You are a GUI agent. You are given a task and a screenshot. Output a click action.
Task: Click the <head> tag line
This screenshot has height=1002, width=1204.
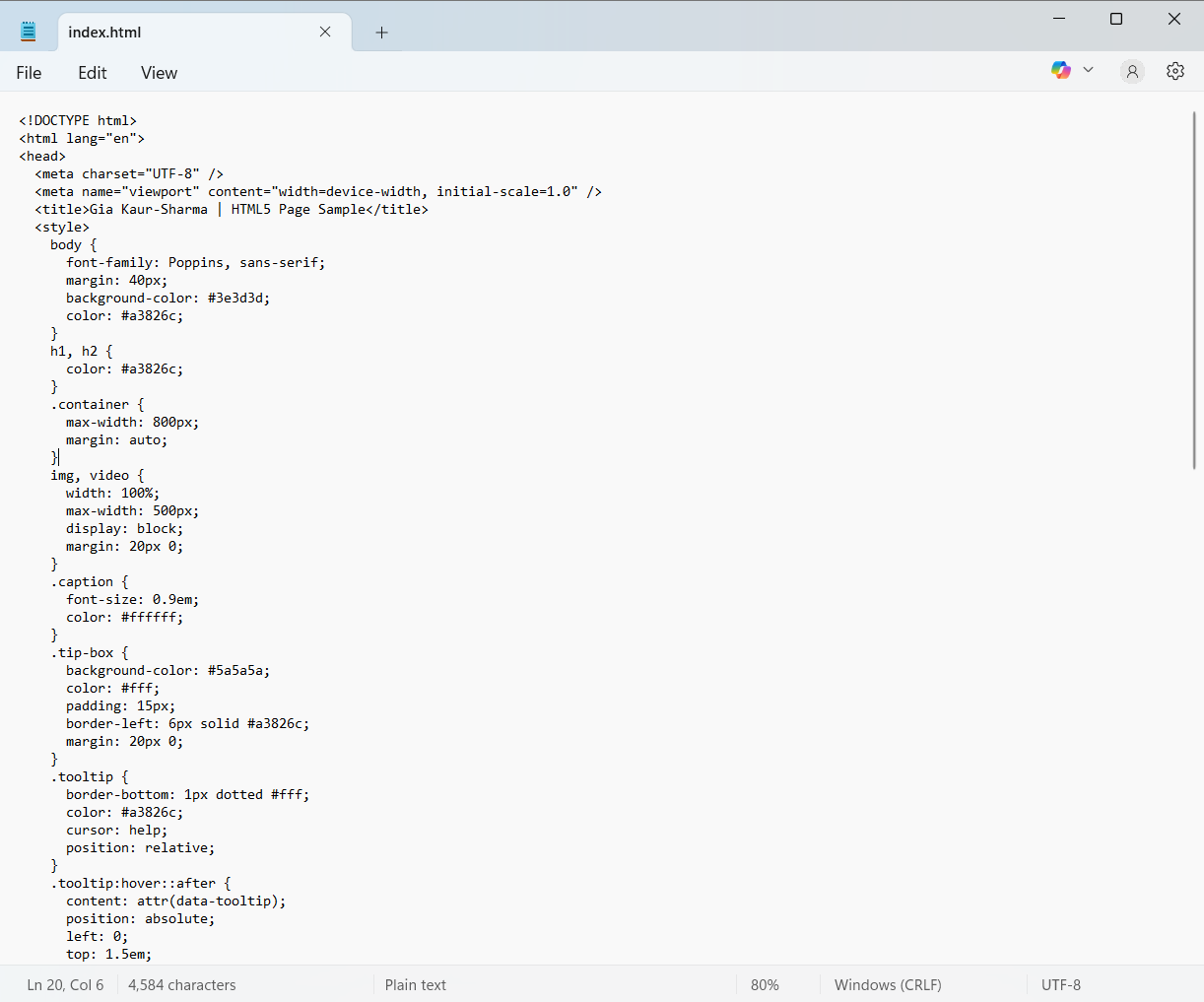click(42, 156)
